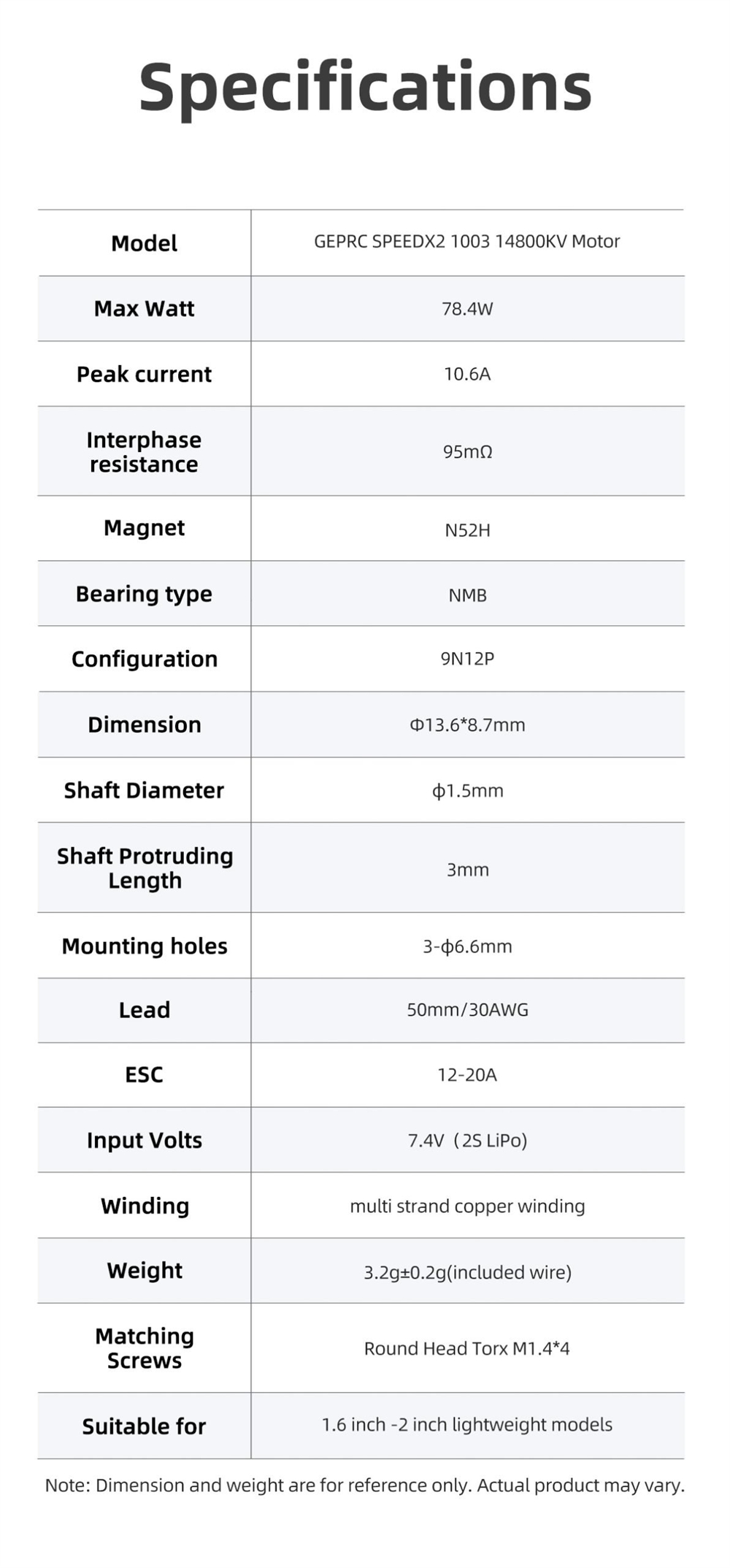Screen dimensions: 730x1568
Task: Click the multi strand copper winding text
Action: point(467,1206)
